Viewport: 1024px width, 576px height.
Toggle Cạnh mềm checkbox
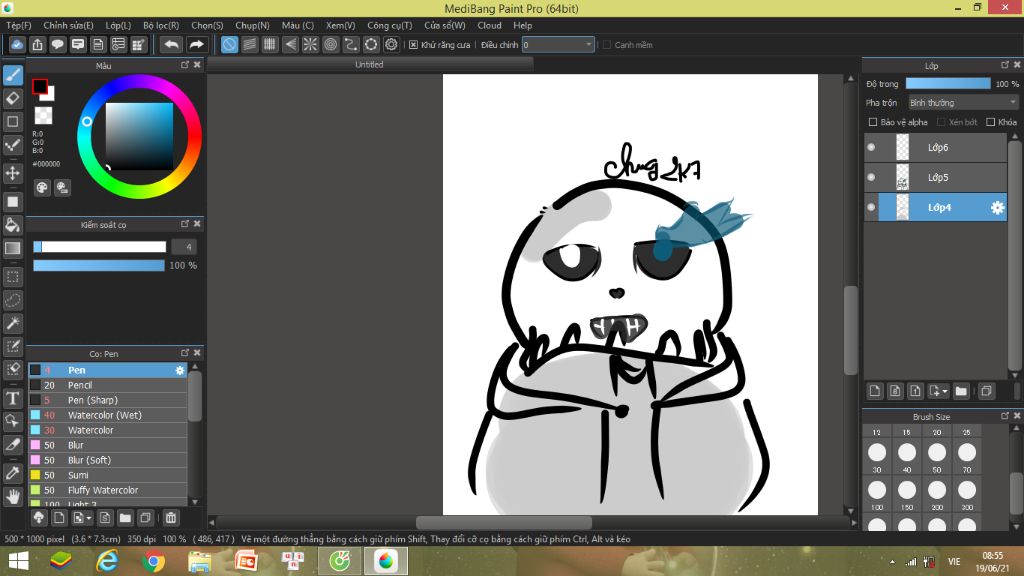[x=607, y=45]
